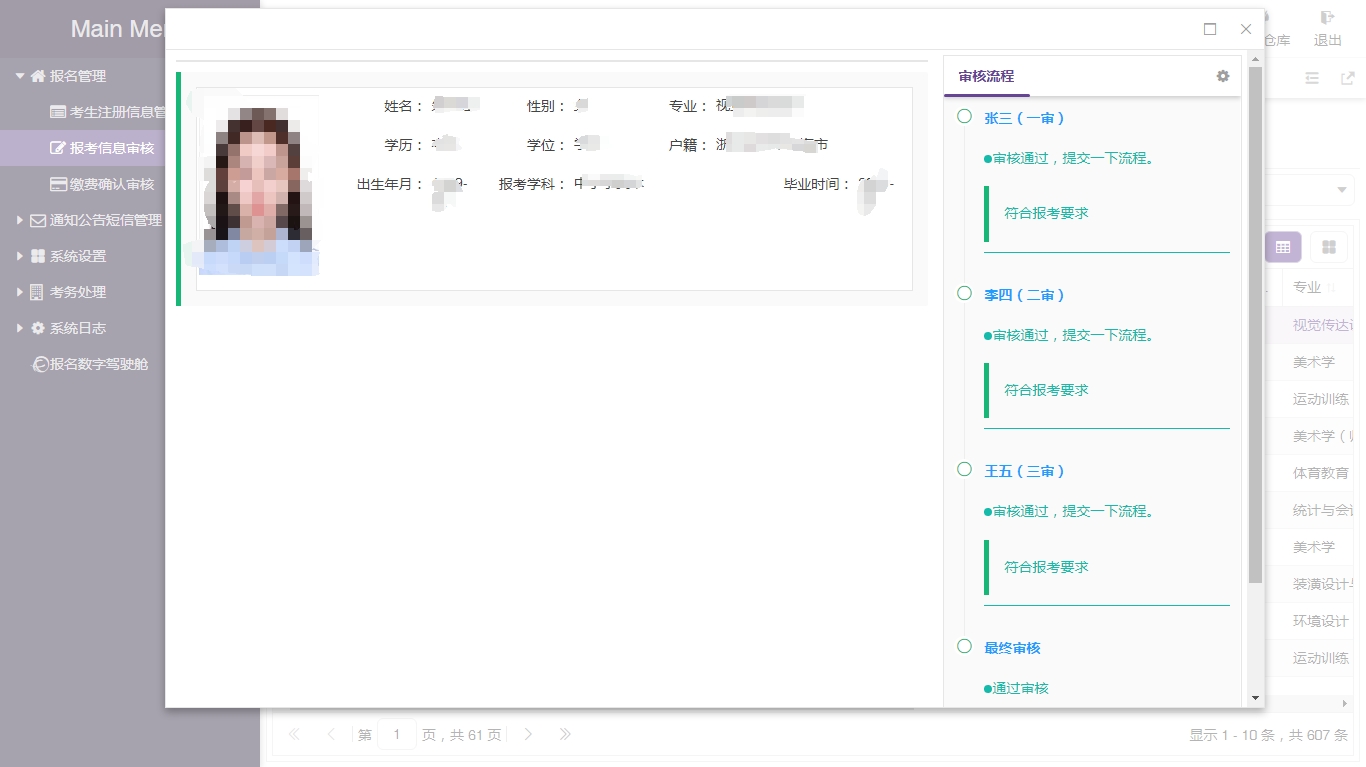Open the 缴费确认审核 menu item
Viewport: 1366px width, 767px height.
[x=103, y=184]
